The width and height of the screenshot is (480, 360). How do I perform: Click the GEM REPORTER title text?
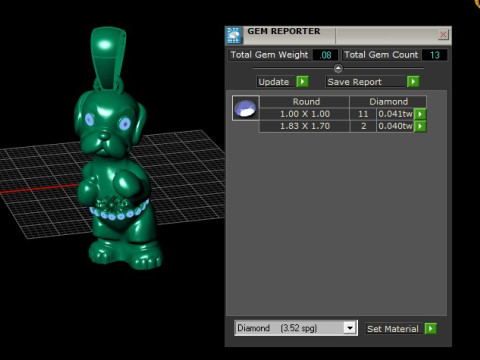pos(284,31)
